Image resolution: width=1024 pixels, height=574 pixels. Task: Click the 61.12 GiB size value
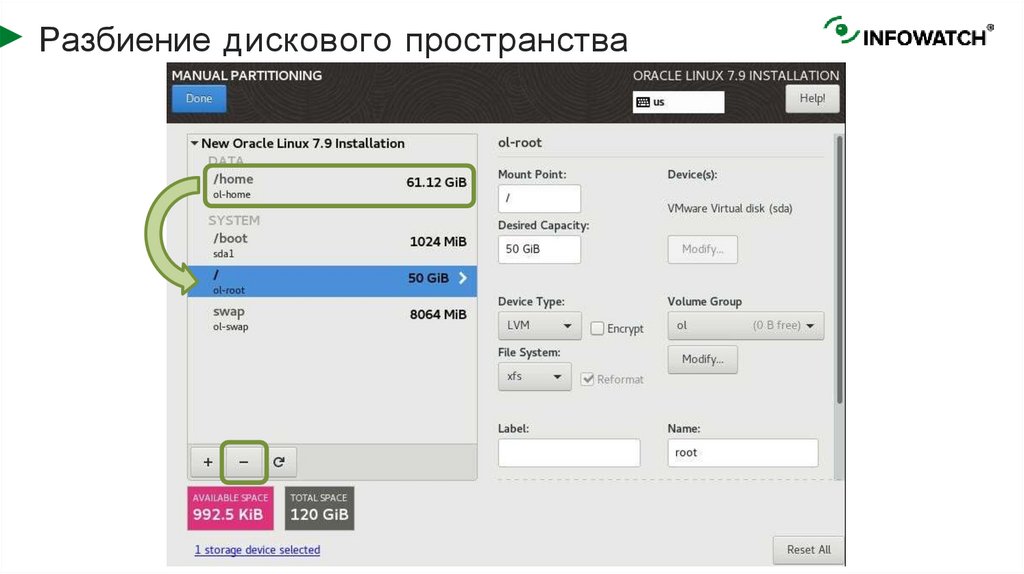(436, 182)
